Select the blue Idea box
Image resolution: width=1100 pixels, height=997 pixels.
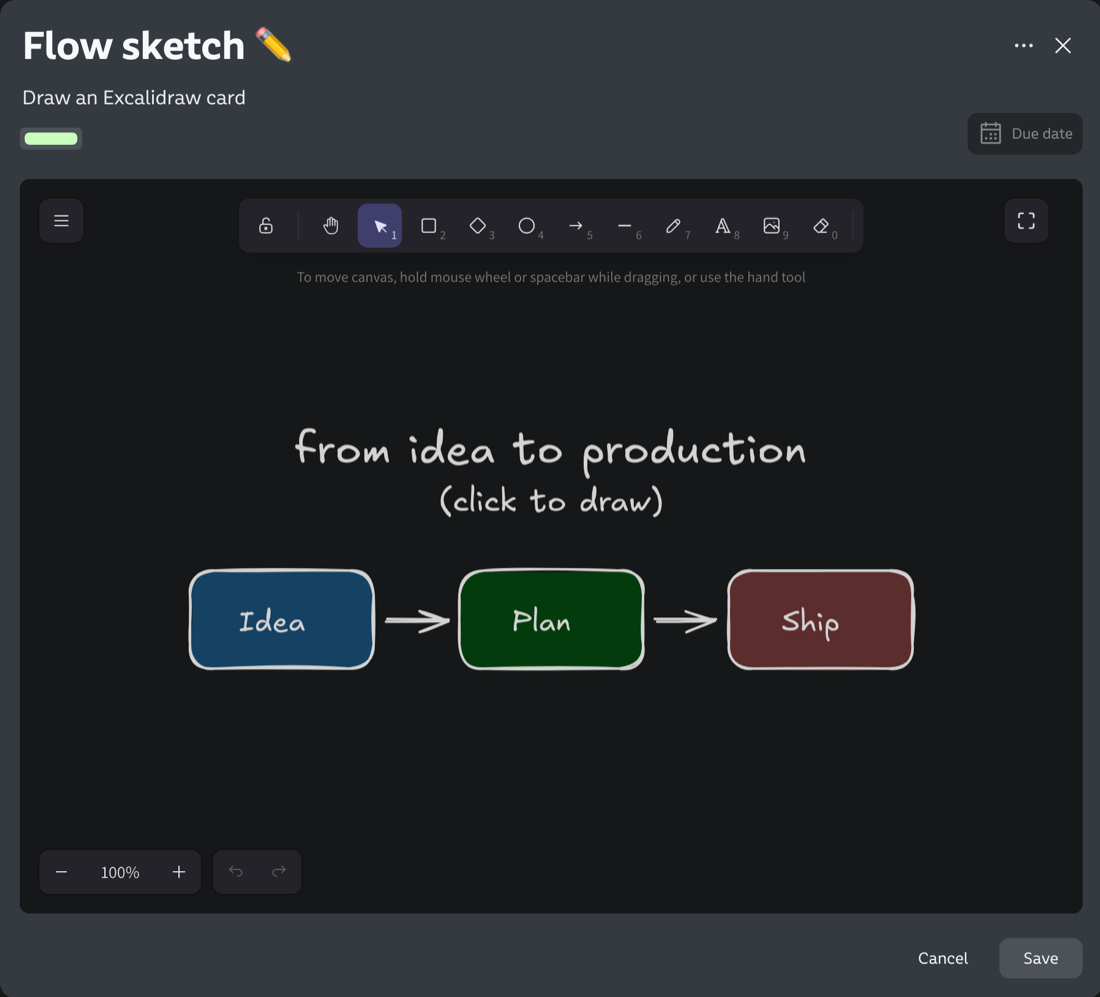click(281, 620)
